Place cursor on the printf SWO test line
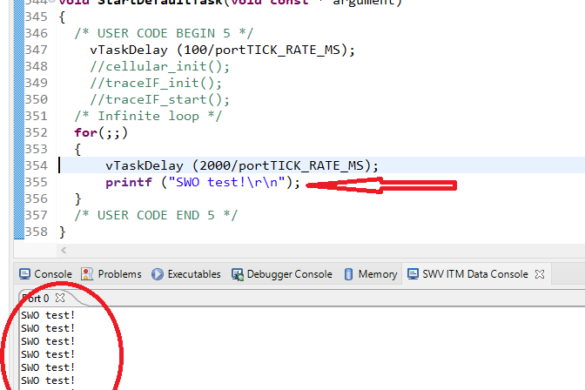 click(x=203, y=182)
